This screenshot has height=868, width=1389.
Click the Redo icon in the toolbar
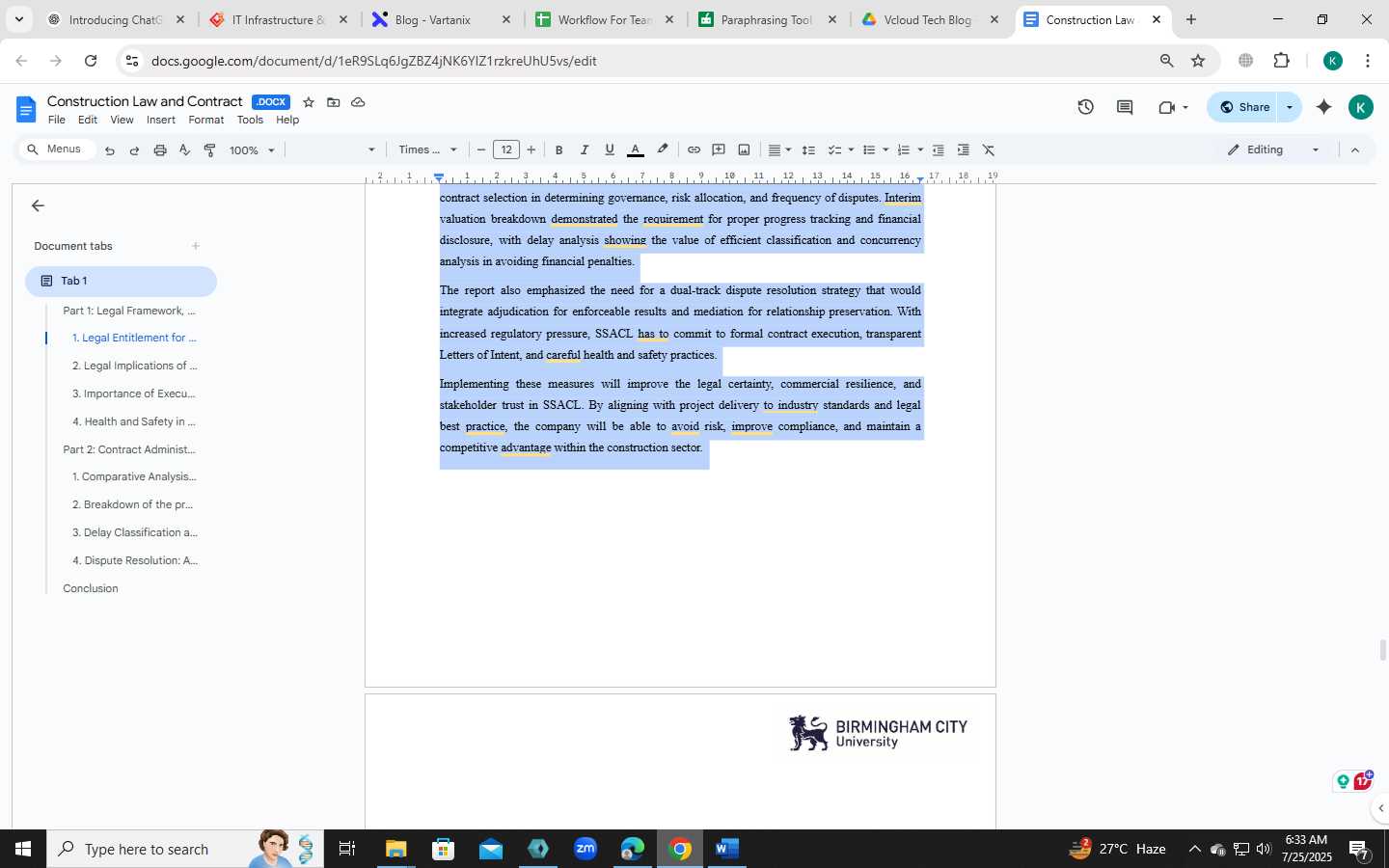(x=134, y=150)
